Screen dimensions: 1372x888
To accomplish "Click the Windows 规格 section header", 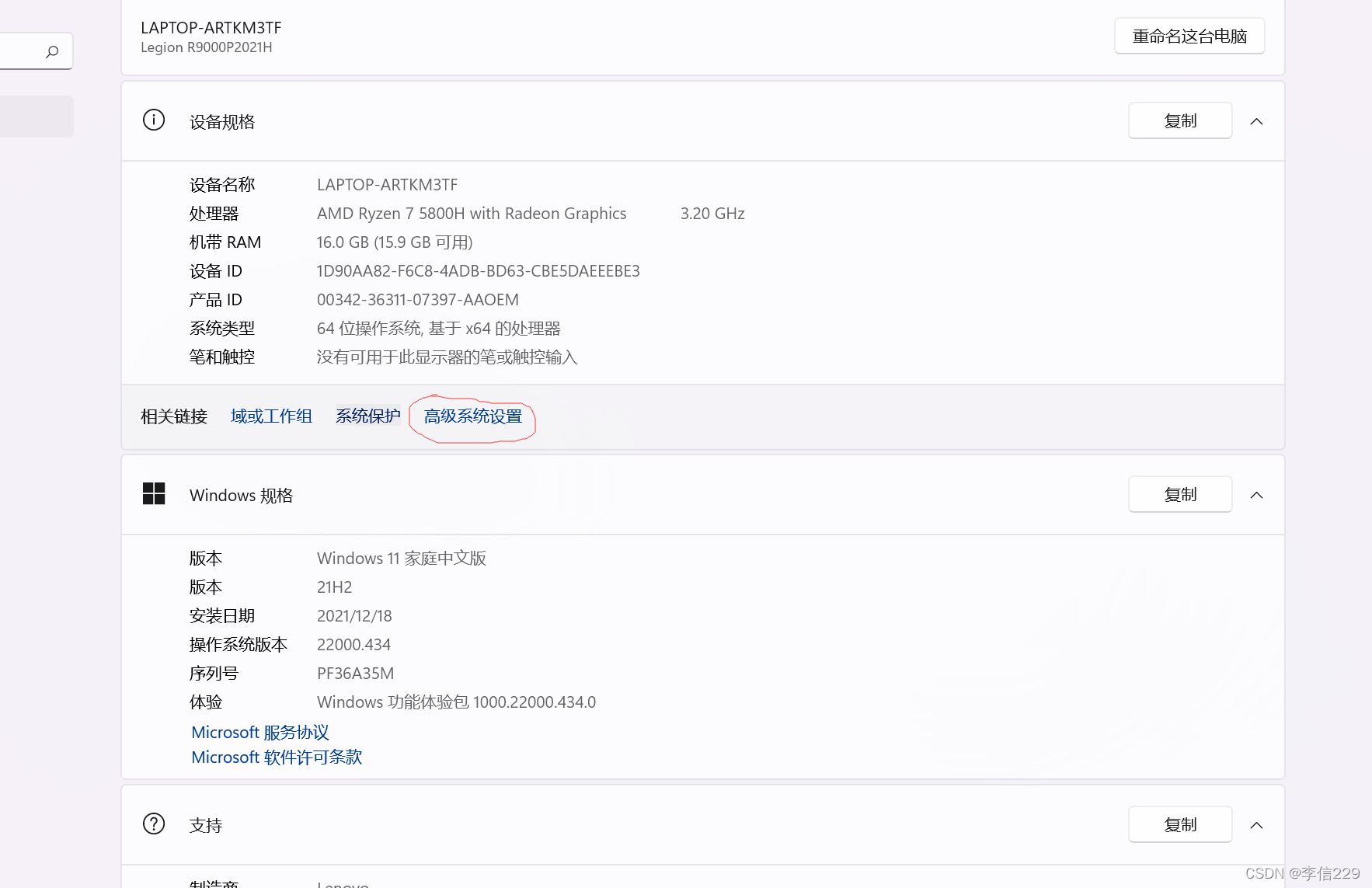I will coord(702,495).
